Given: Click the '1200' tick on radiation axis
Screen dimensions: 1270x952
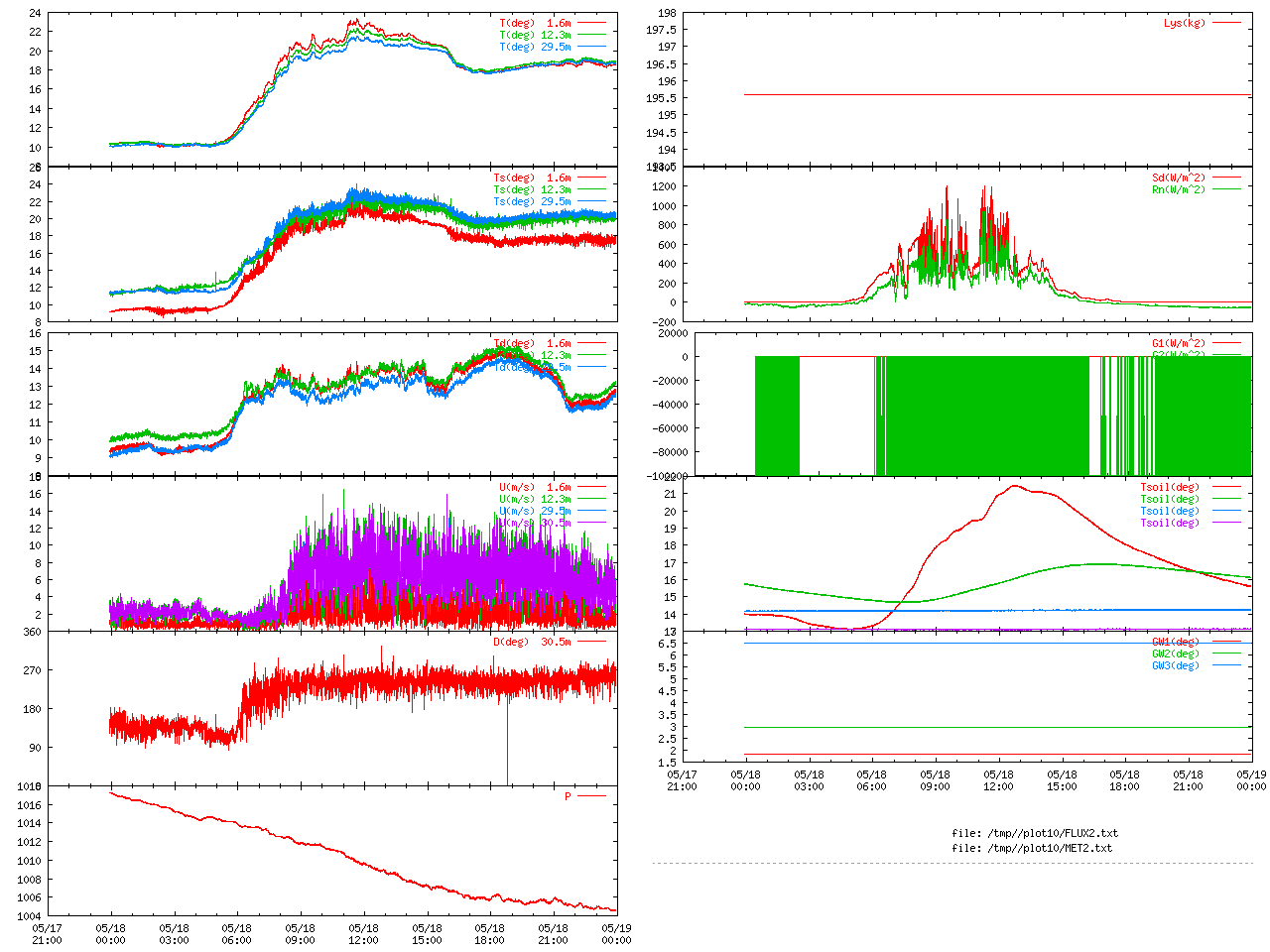Looking at the screenshot, I should 665,186.
